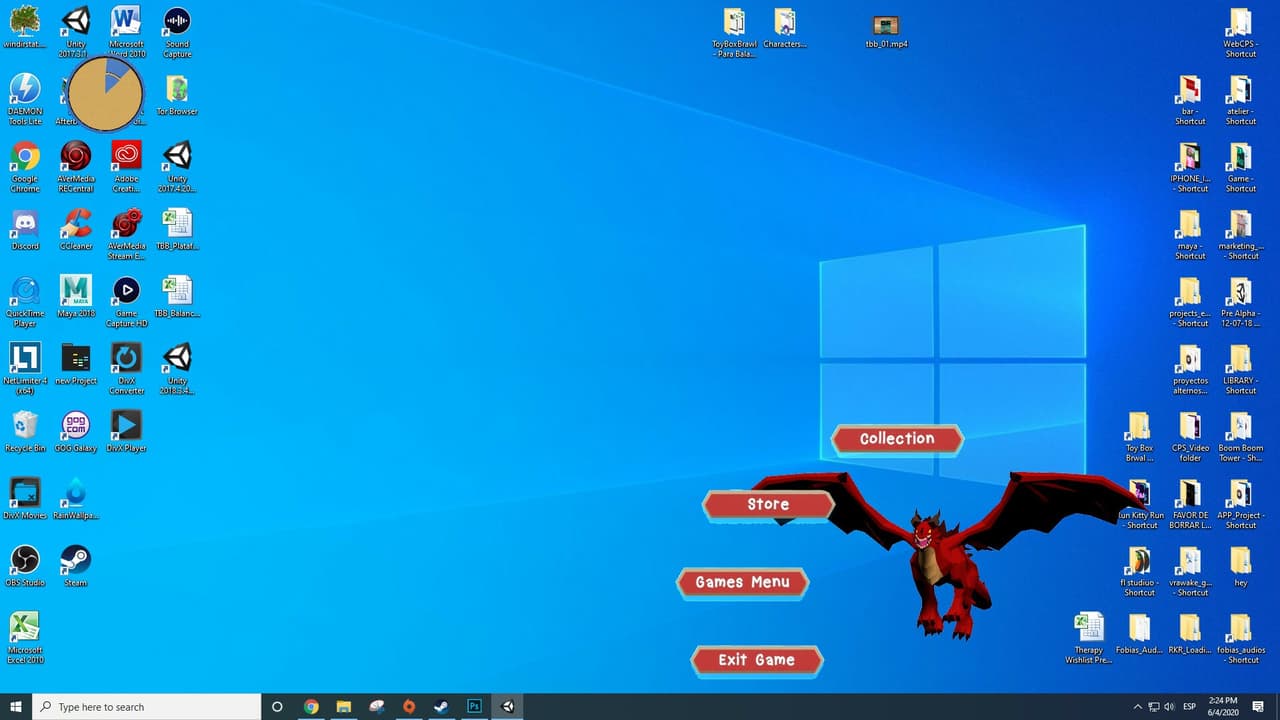
Task: Select the Microsoft Excel 2010 shortcut
Action: point(24,638)
